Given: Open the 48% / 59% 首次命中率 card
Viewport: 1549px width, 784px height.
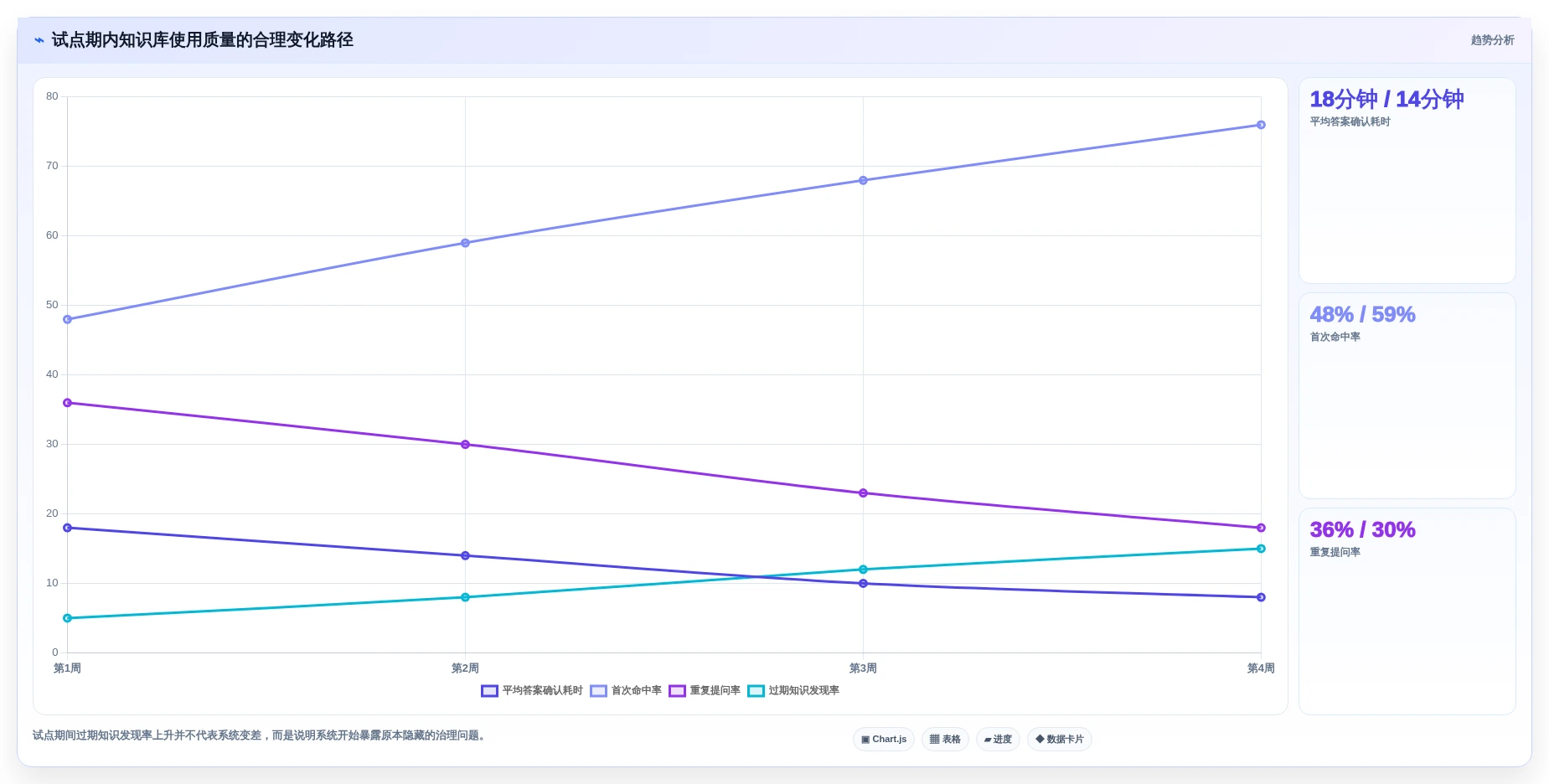Looking at the screenshot, I should (x=1407, y=396).
